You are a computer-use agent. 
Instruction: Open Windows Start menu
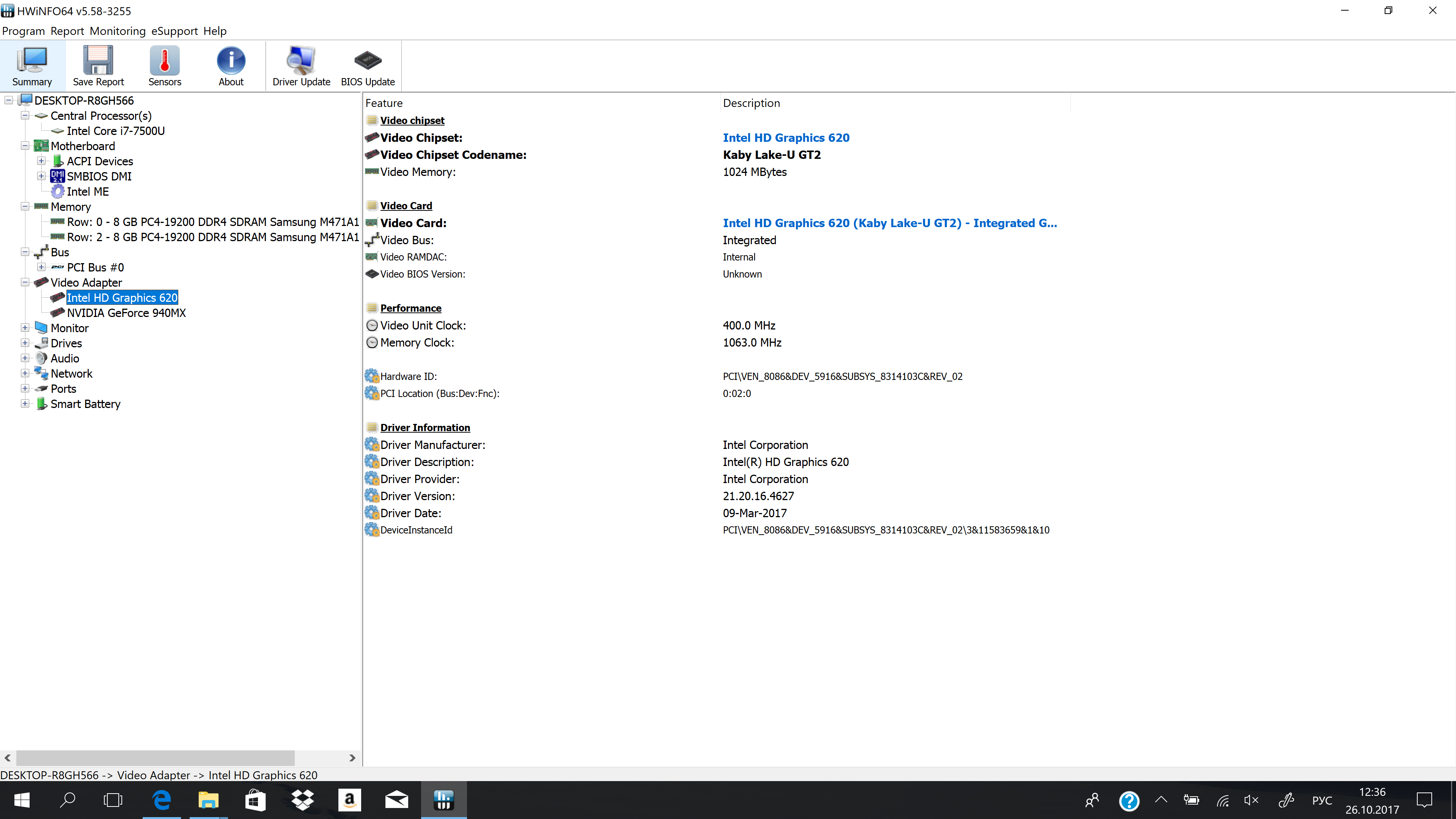[22, 800]
